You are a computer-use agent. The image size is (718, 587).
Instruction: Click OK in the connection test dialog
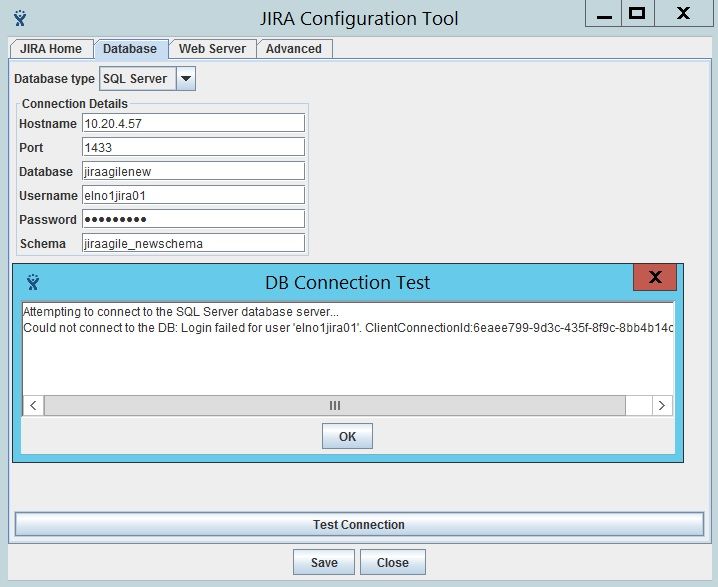click(347, 436)
